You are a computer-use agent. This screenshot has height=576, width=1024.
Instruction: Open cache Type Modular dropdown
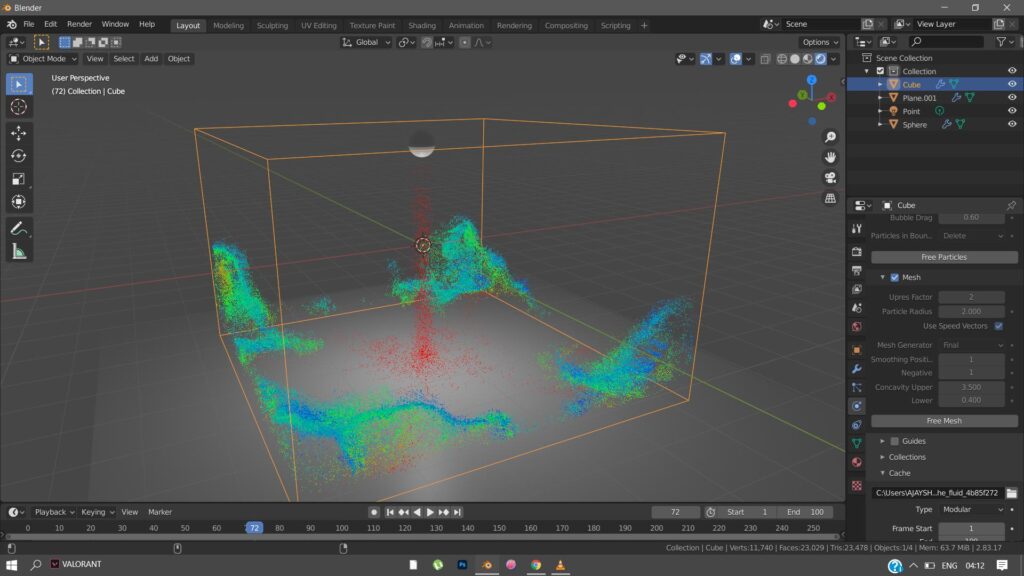(x=972, y=509)
